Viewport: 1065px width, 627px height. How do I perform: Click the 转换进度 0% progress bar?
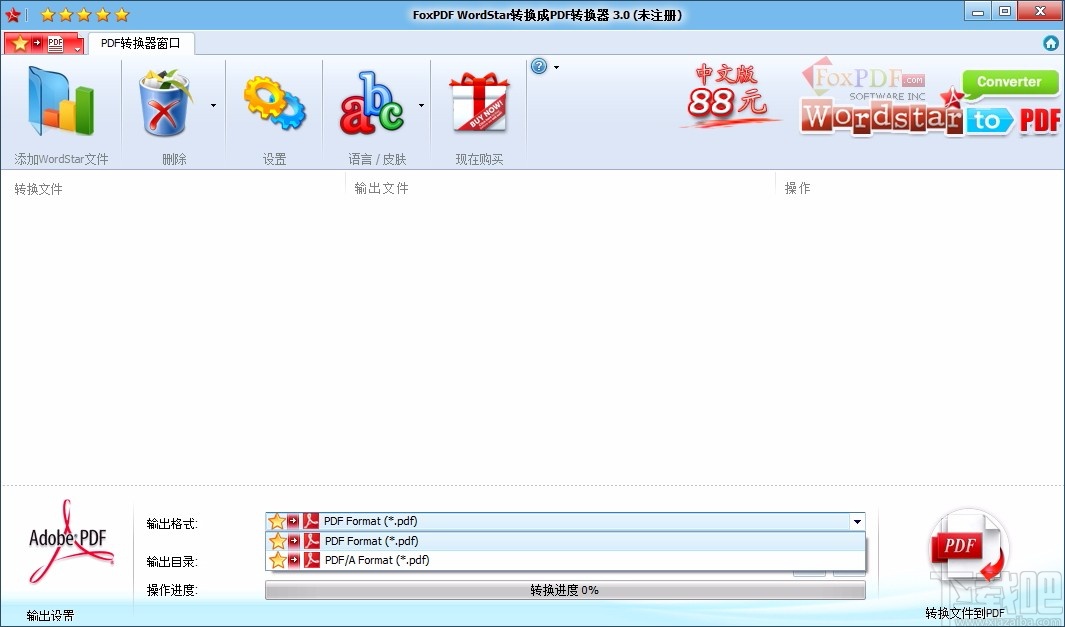click(565, 590)
